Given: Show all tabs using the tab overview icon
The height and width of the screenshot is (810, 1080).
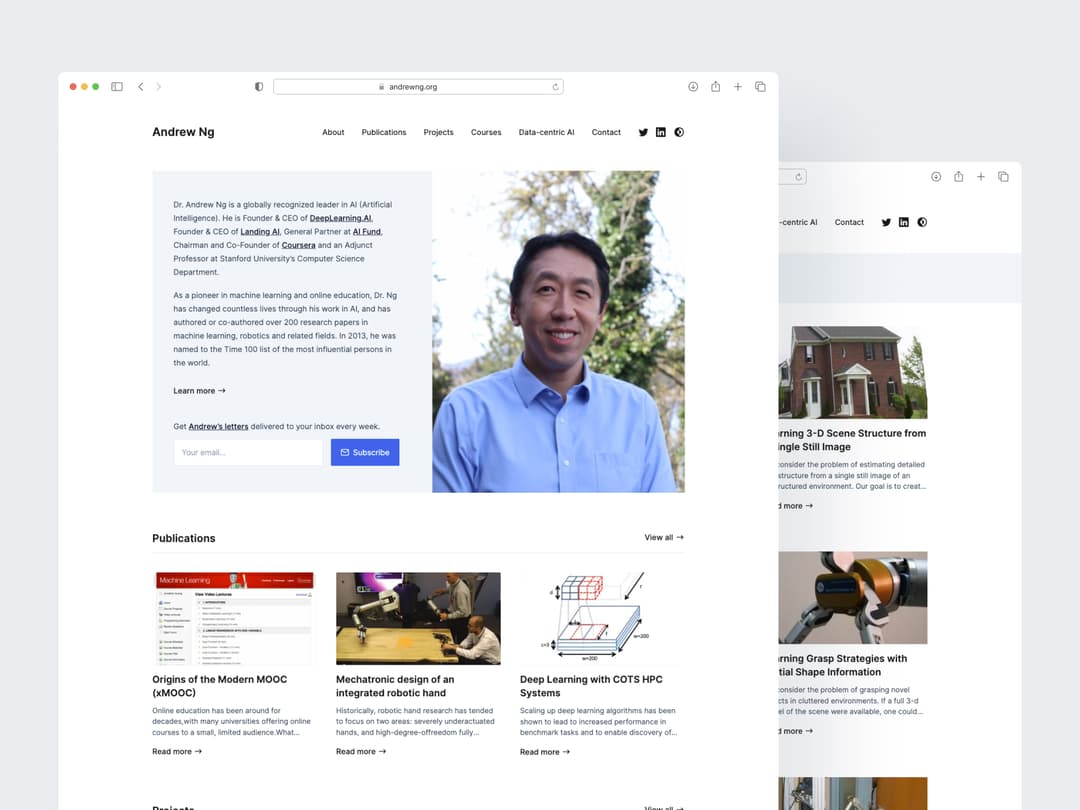Looking at the screenshot, I should click(760, 86).
